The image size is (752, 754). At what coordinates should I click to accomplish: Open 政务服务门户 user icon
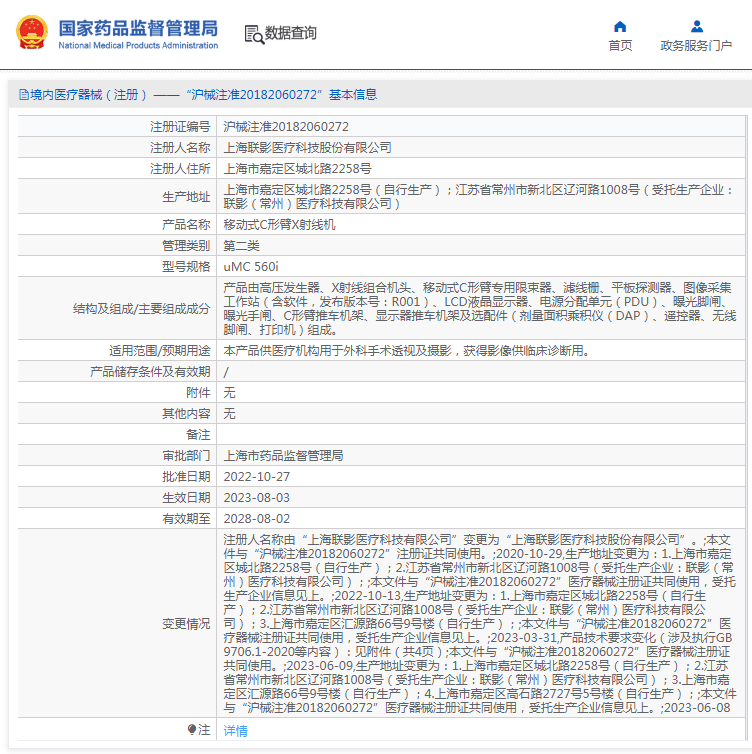click(x=697, y=26)
